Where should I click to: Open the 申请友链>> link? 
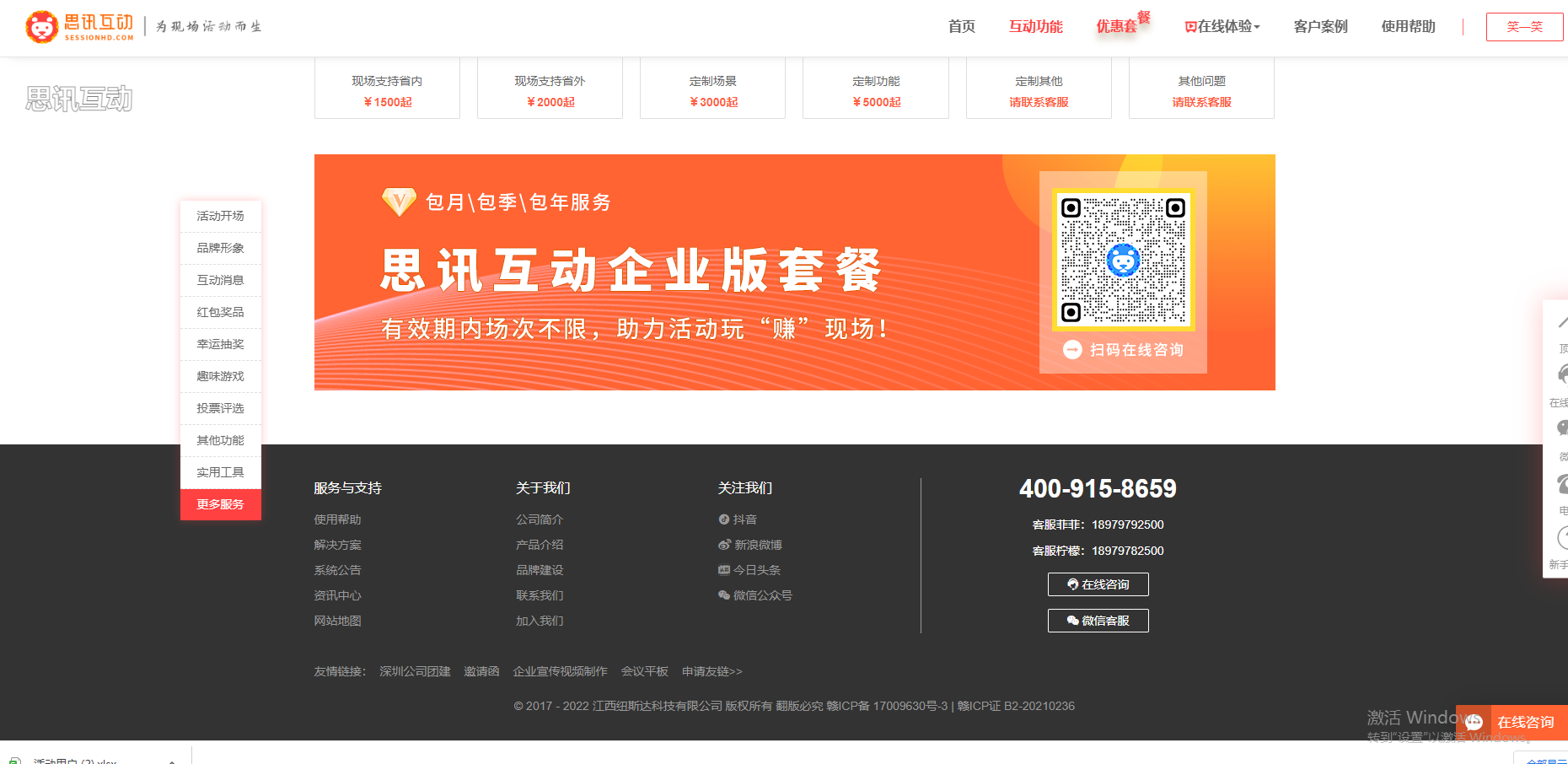click(x=712, y=671)
